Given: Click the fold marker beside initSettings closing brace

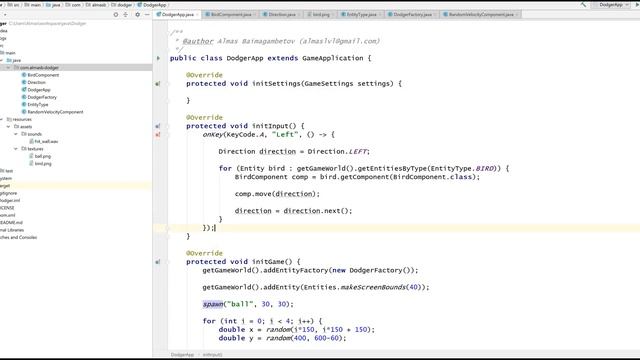Looking at the screenshot, I should (x=167, y=100).
